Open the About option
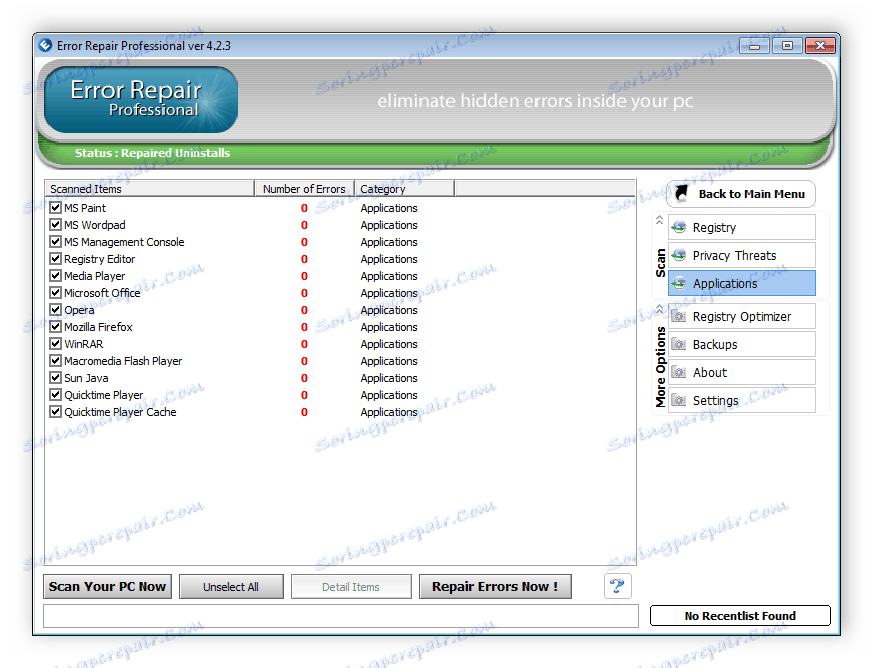The height and width of the screenshot is (668, 873). [x=742, y=372]
